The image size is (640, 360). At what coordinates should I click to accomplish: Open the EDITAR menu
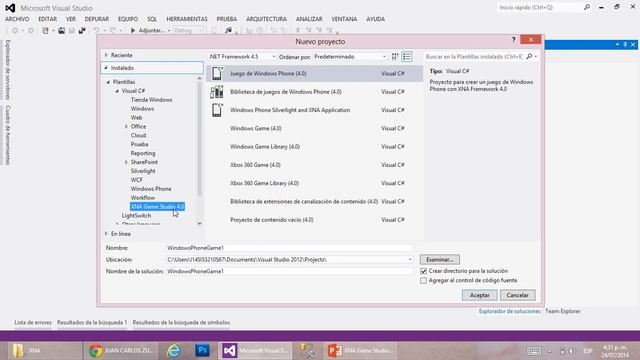click(48, 19)
